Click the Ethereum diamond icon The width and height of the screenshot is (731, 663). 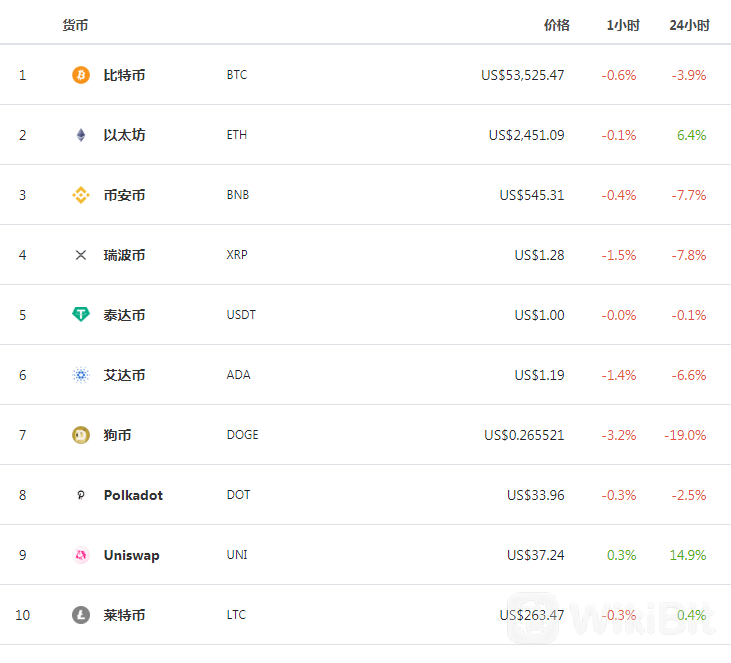tap(81, 135)
